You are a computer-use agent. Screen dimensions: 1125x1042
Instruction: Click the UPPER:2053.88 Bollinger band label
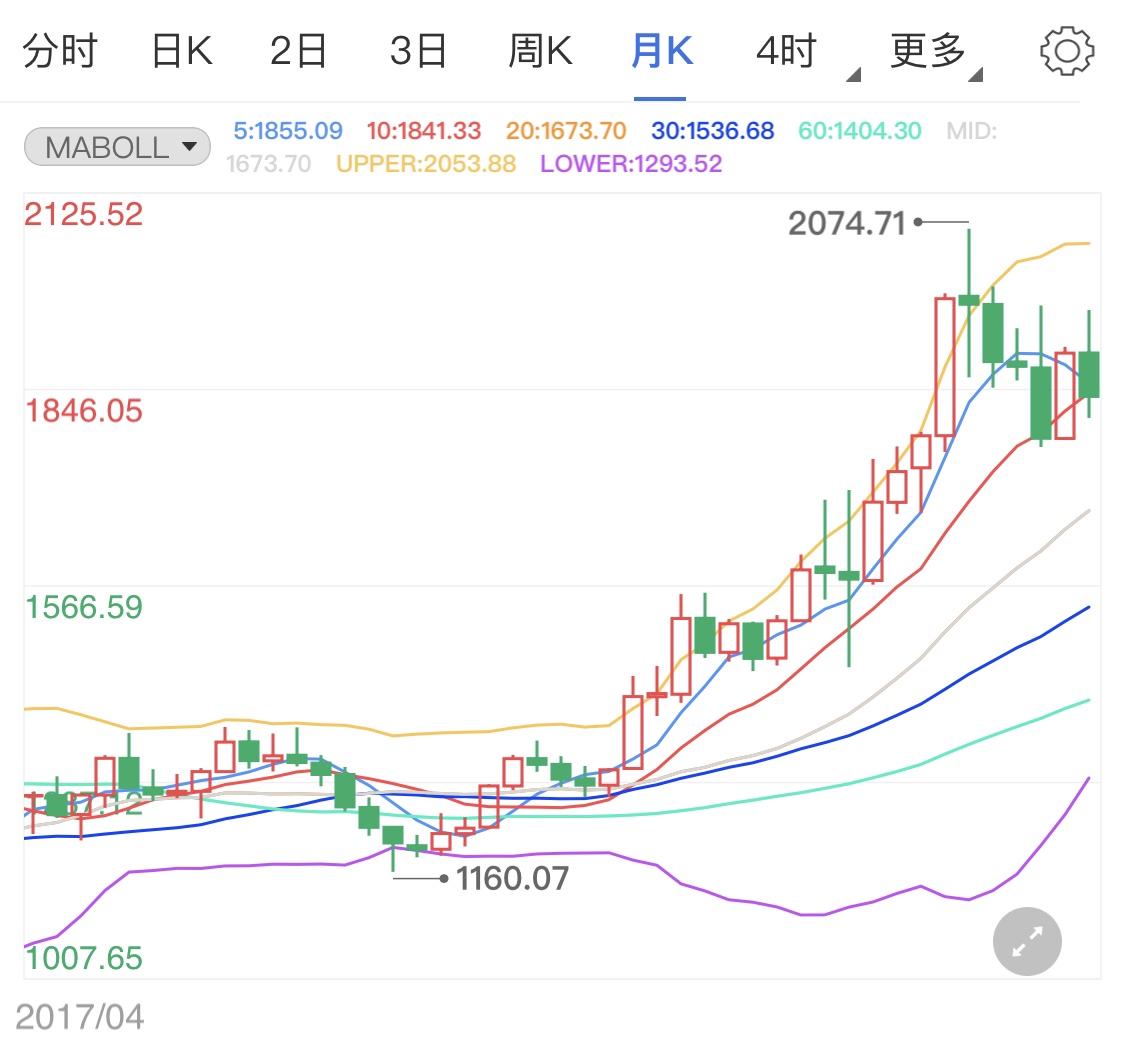(425, 163)
